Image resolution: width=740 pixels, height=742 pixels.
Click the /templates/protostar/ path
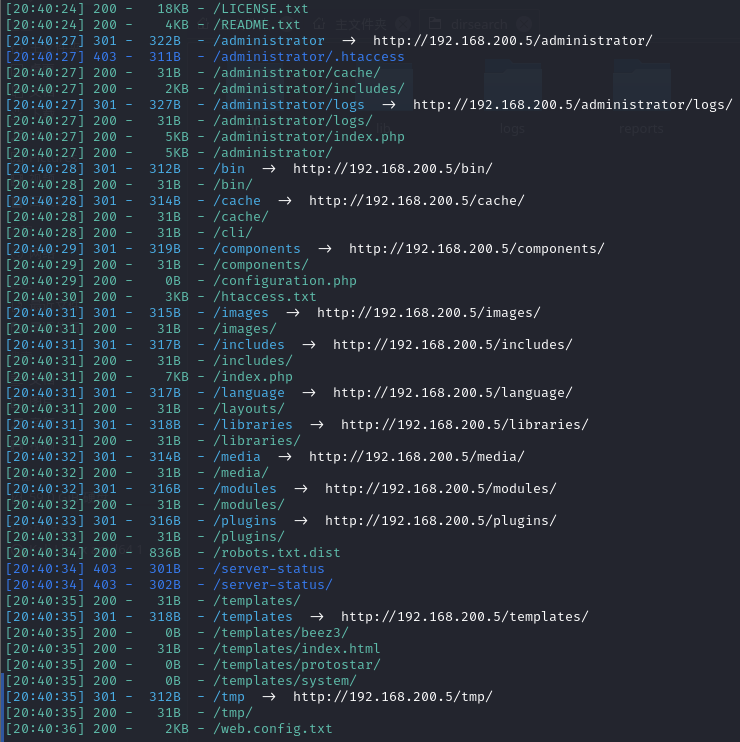[x=297, y=665]
